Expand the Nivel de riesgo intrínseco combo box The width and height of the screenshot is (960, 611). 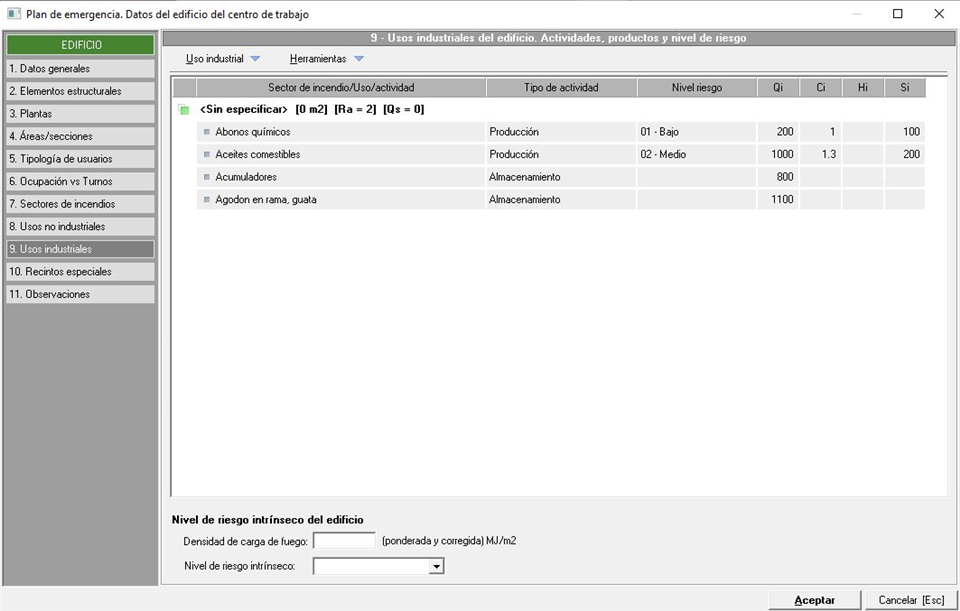pos(436,567)
